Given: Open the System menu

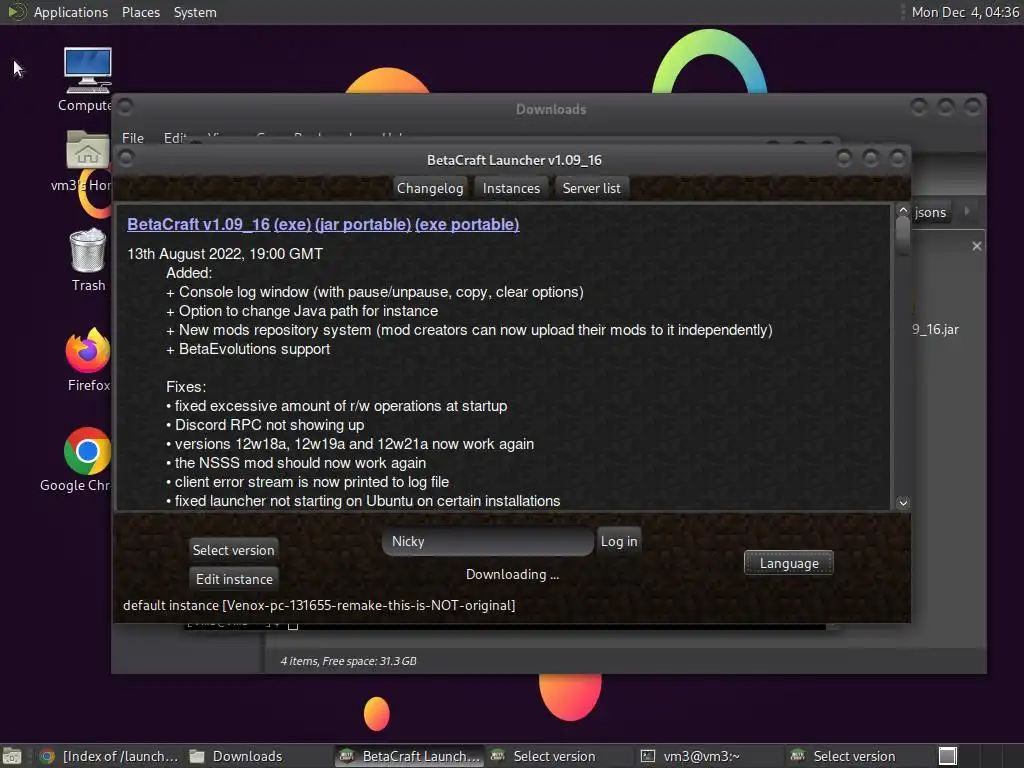Looking at the screenshot, I should click(x=195, y=12).
